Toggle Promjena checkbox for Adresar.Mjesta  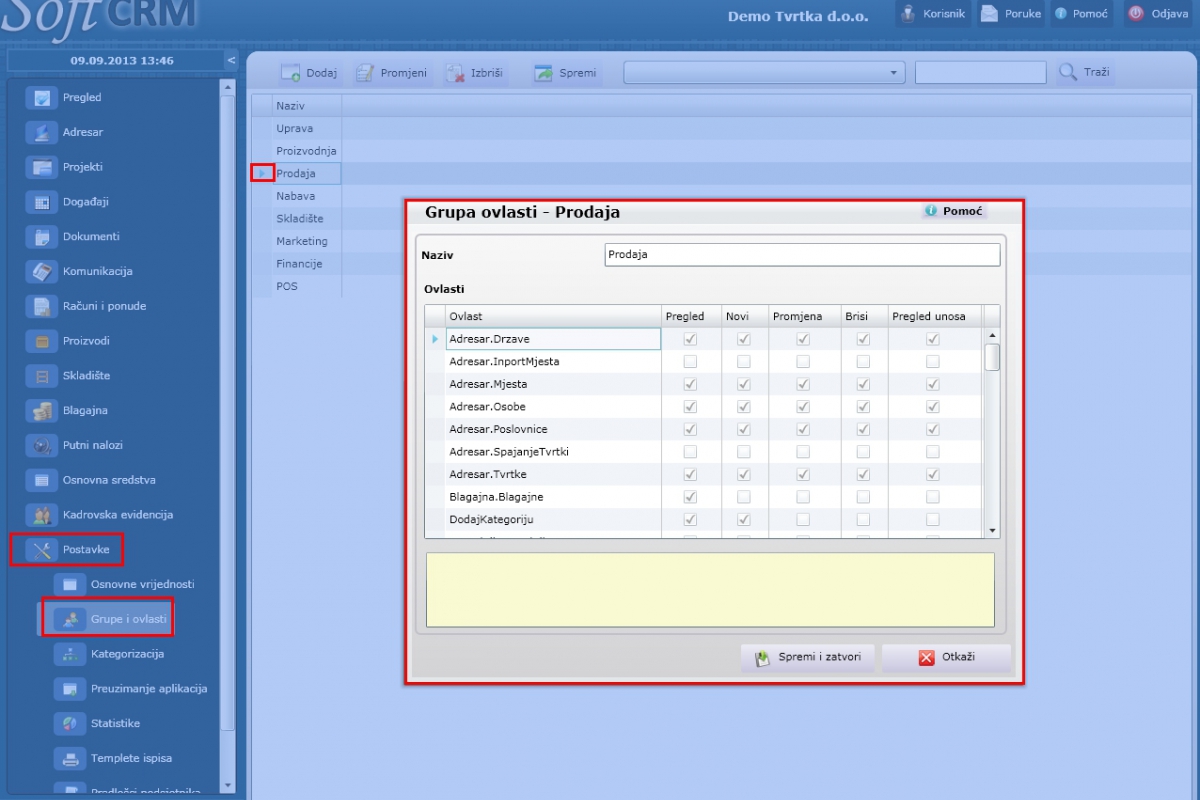click(803, 384)
